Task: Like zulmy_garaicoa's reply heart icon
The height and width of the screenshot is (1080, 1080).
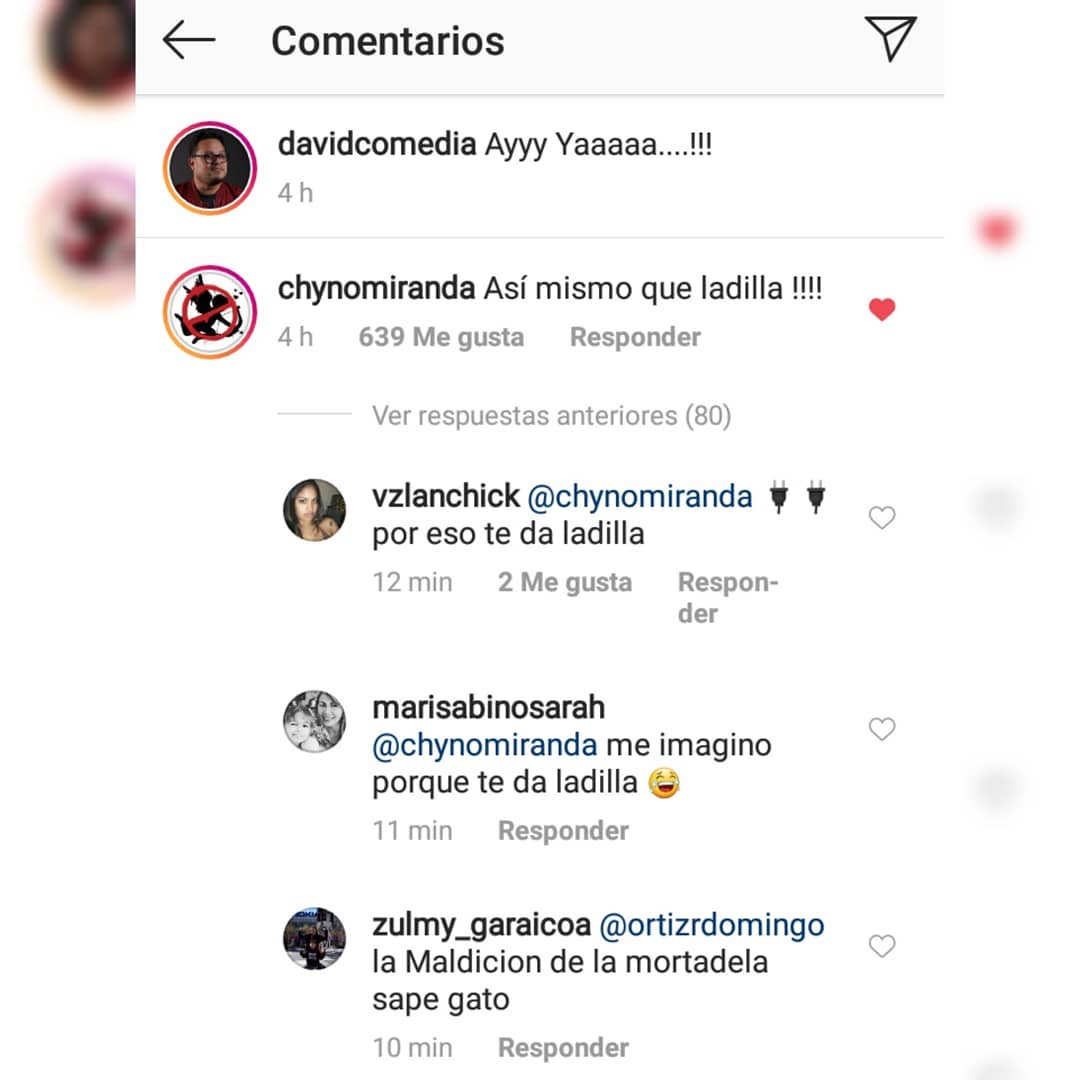Action: pyautogui.click(x=882, y=946)
